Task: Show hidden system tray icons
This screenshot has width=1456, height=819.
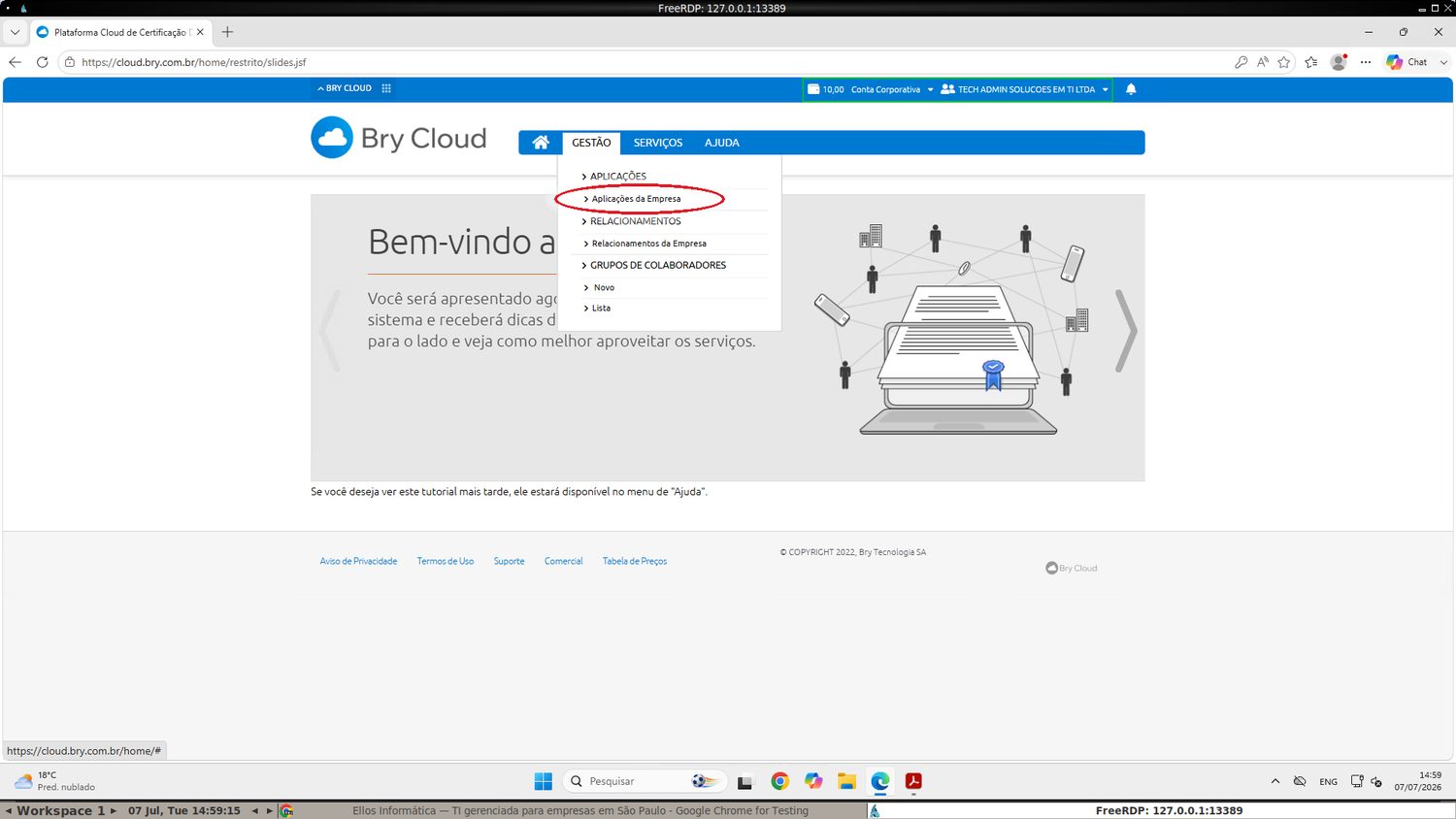Action: (1274, 781)
